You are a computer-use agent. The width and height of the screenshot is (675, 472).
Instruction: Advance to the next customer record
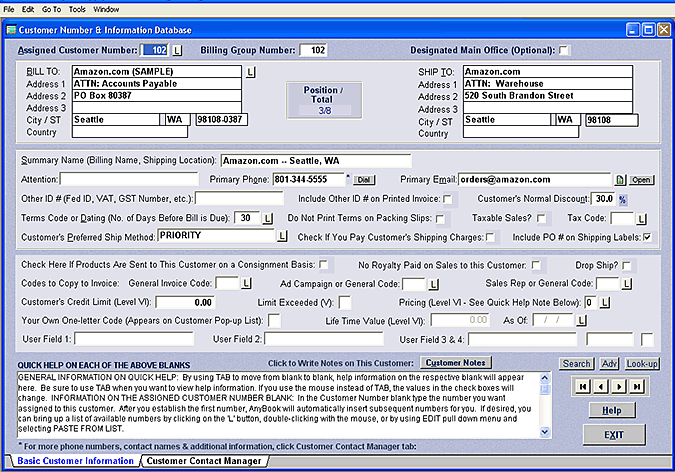620,386
